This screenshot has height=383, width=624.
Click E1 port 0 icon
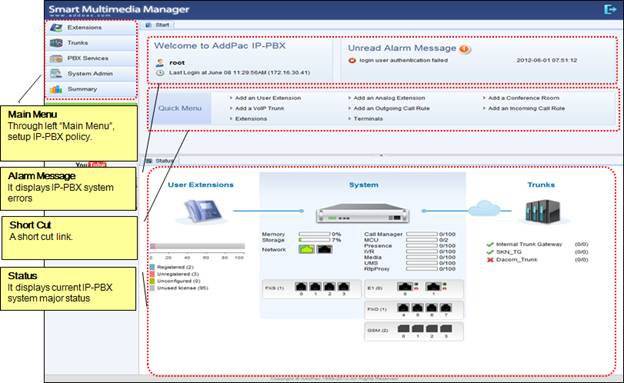click(x=405, y=287)
